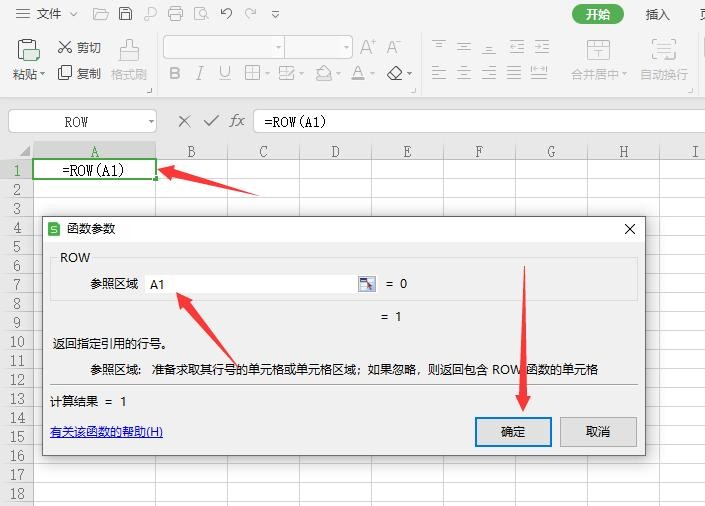Expand the font name dropdown
This screenshot has width=705, height=506.
(278, 47)
